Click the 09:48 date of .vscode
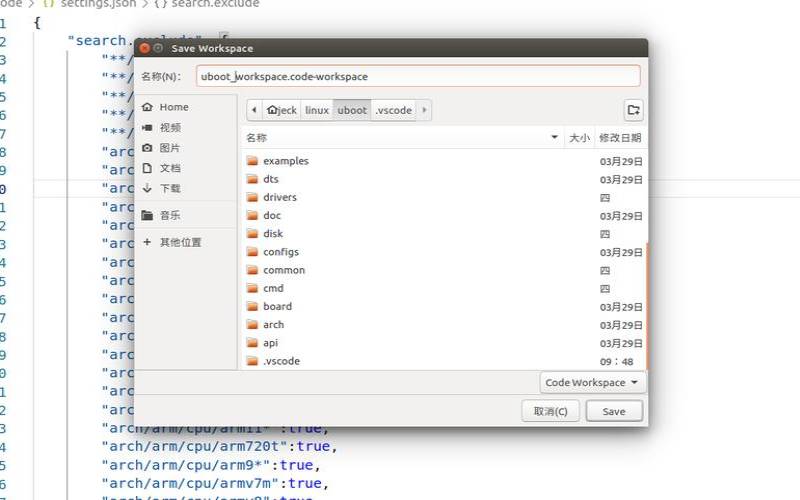This screenshot has width=800, height=500. [x=616, y=362]
